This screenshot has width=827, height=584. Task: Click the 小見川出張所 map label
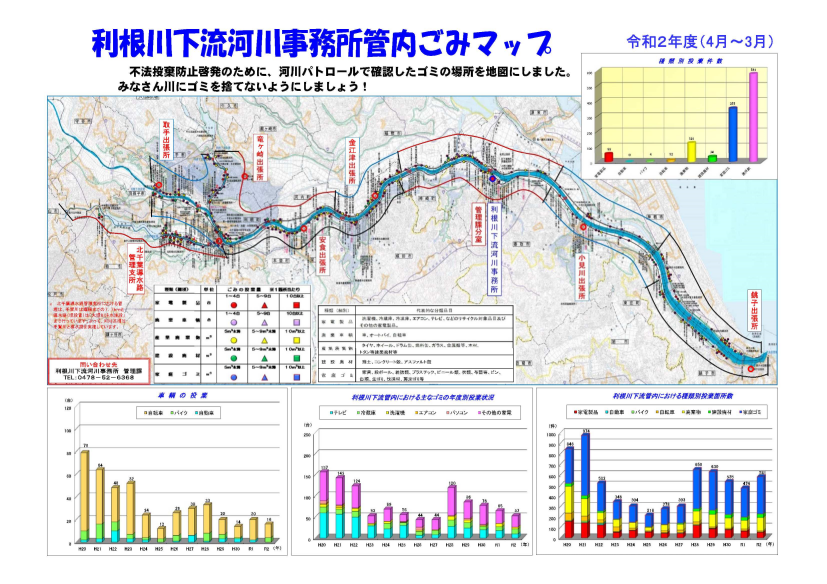(x=582, y=276)
